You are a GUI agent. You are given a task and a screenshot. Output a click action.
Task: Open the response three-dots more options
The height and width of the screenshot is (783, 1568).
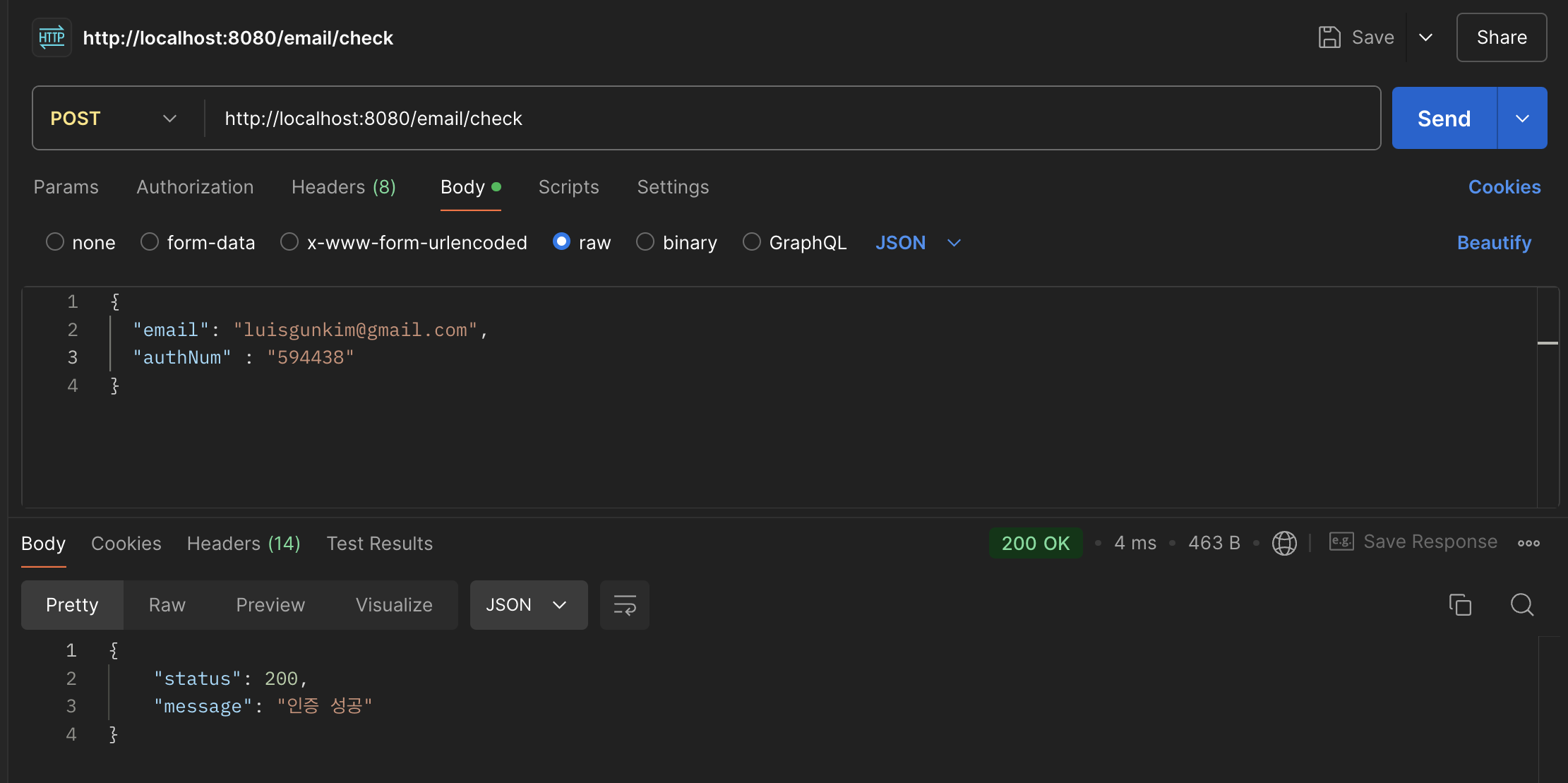click(x=1528, y=543)
